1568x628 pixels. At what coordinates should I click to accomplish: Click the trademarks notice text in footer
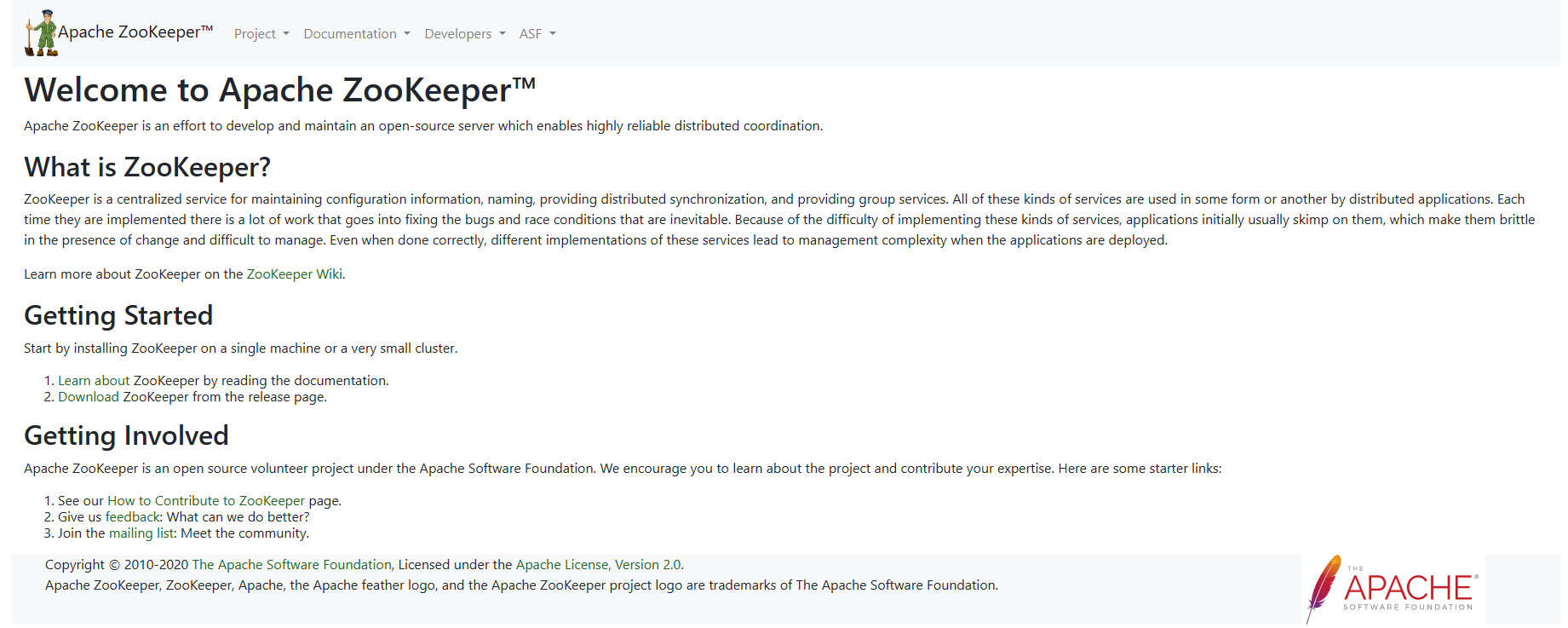(521, 585)
